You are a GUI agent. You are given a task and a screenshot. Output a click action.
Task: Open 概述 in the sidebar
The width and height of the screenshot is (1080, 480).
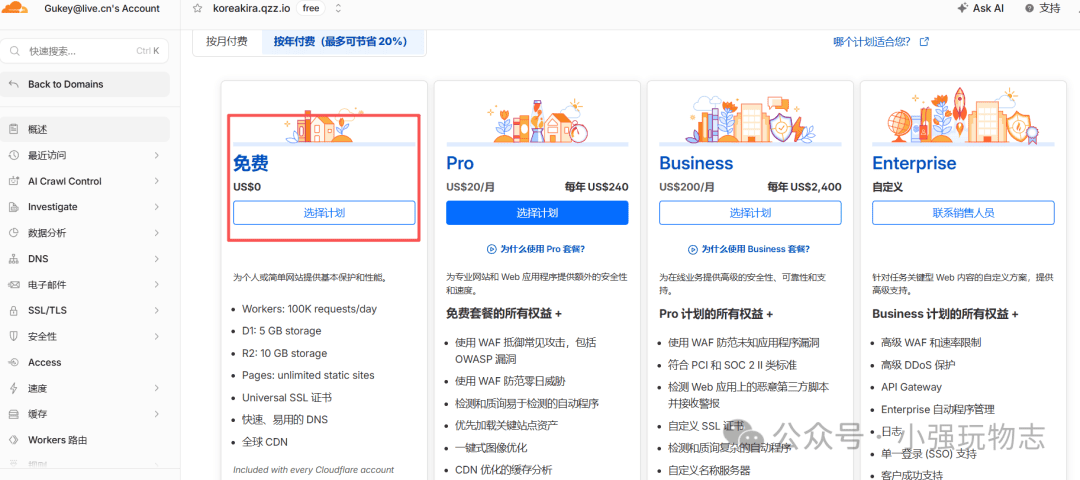(85, 129)
